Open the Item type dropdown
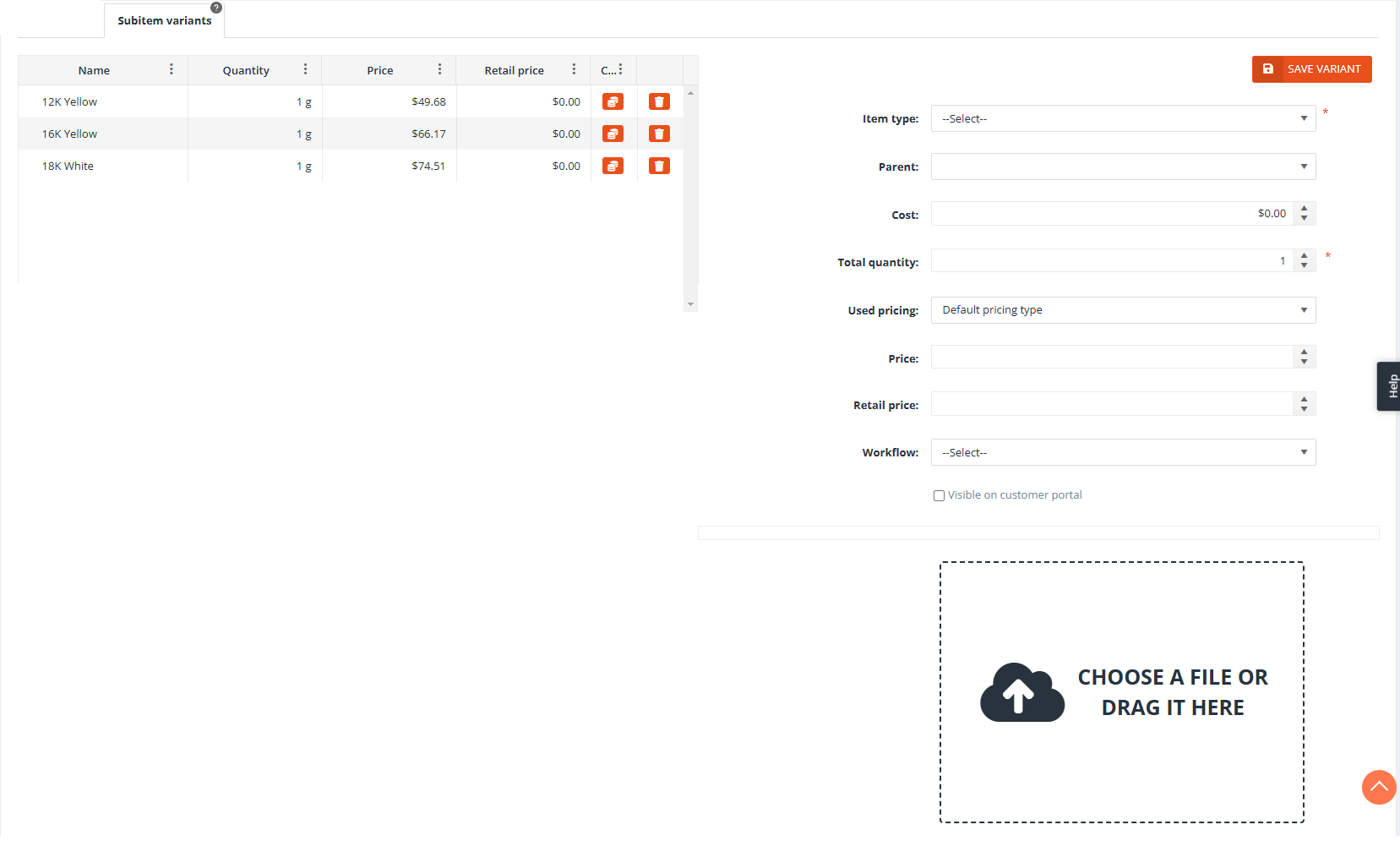This screenshot has width=1400, height=841. [1123, 118]
